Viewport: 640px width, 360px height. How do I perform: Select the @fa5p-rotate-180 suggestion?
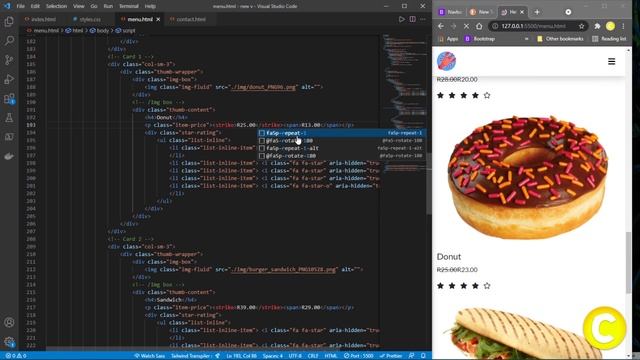342,156
